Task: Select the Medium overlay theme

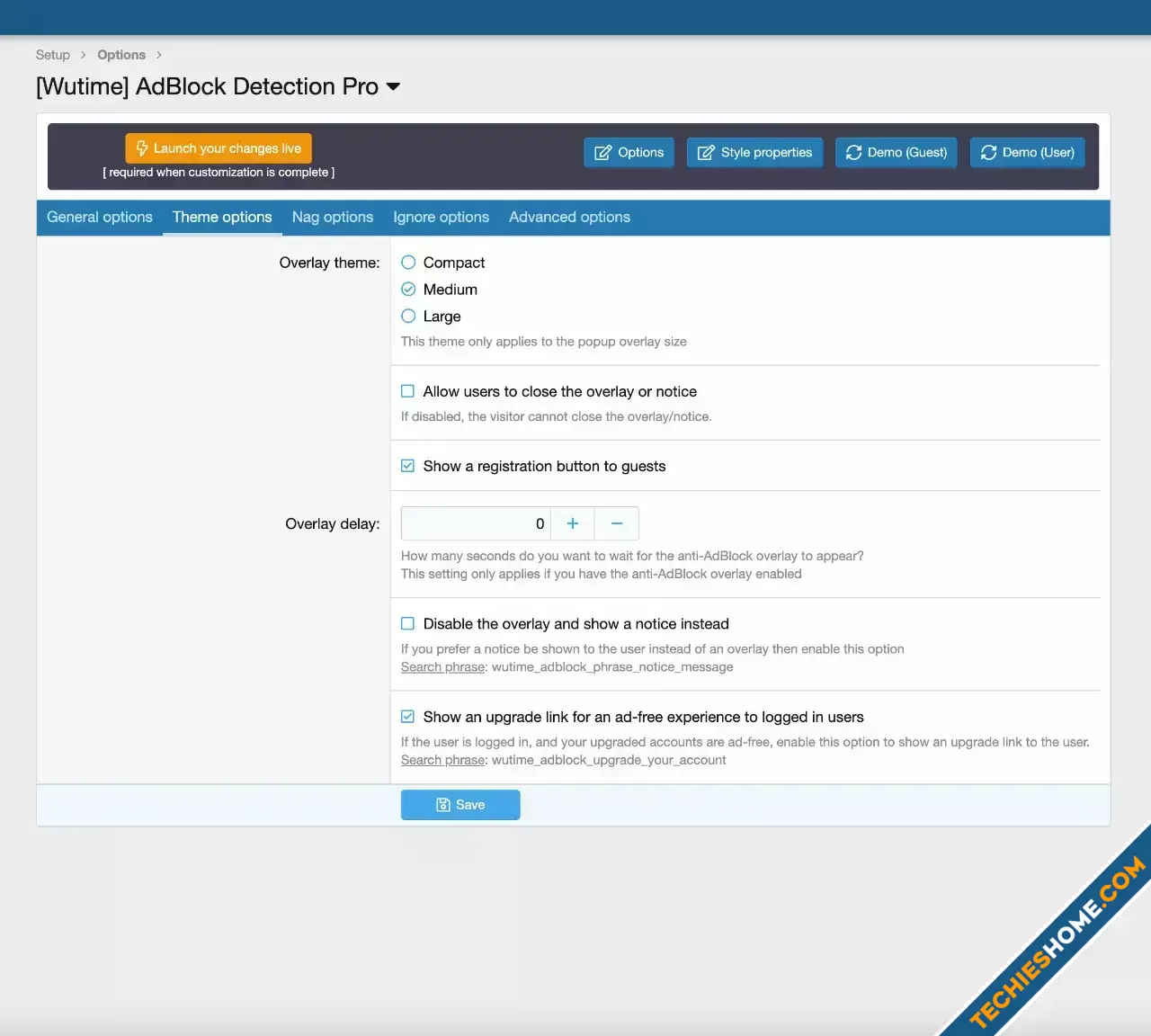Action: [x=408, y=290]
